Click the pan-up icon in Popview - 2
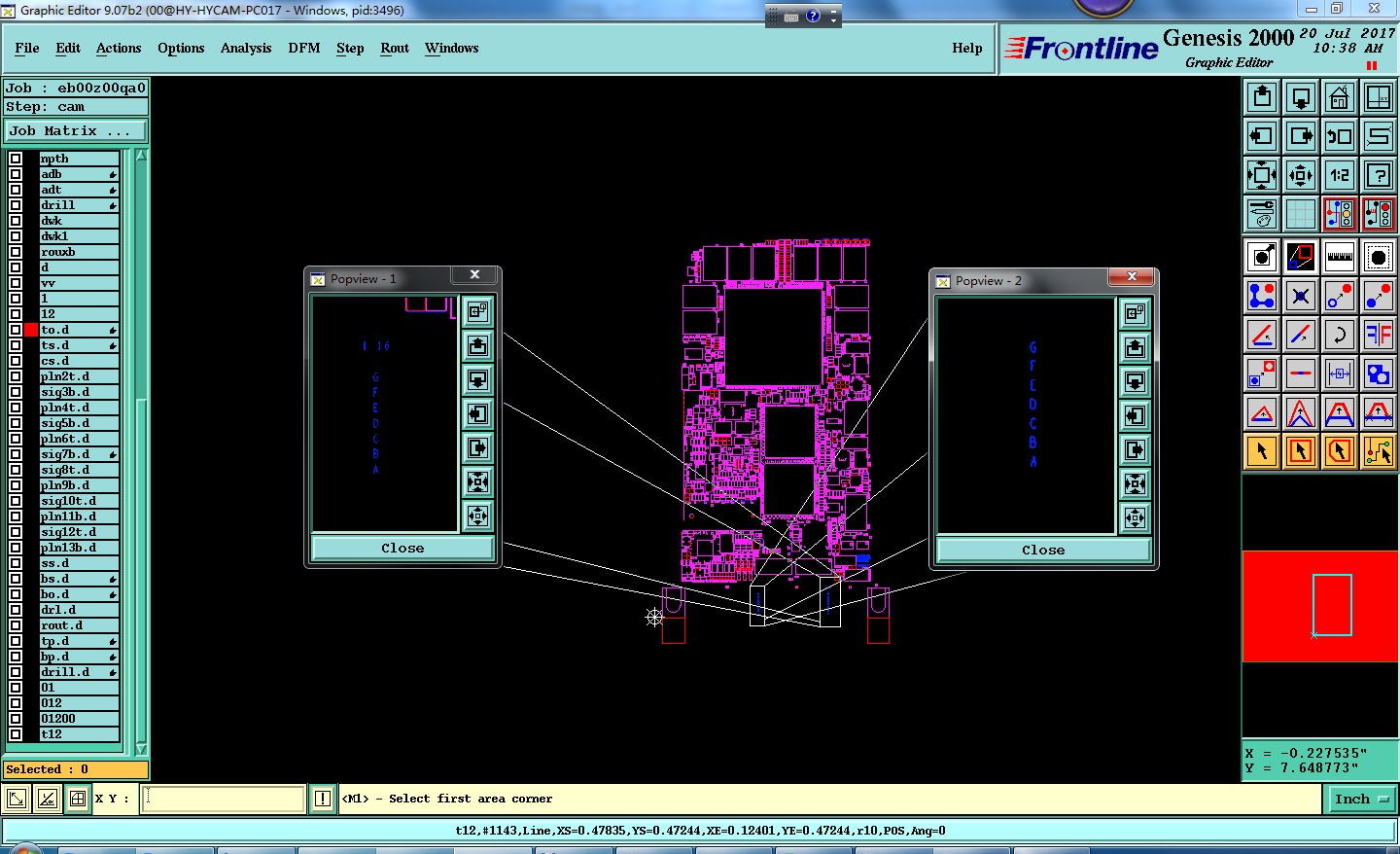Screen dimensions: 1400x854 click(x=1135, y=347)
